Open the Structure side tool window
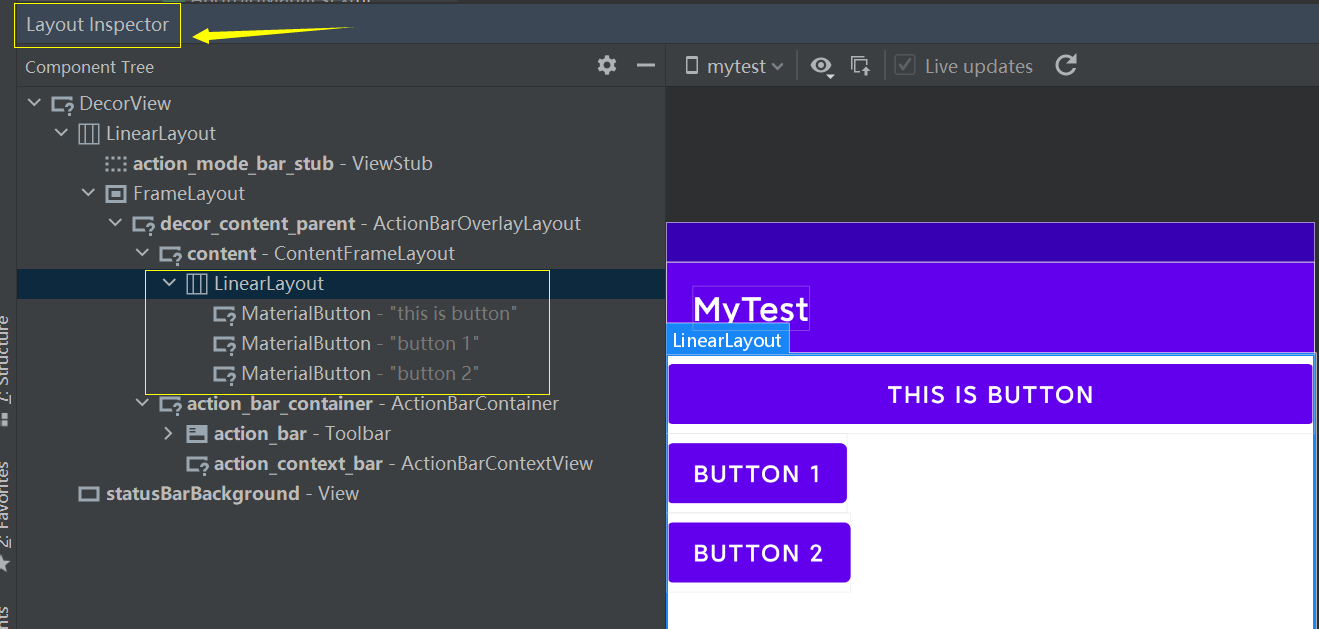The width and height of the screenshot is (1319, 629). click(7, 368)
